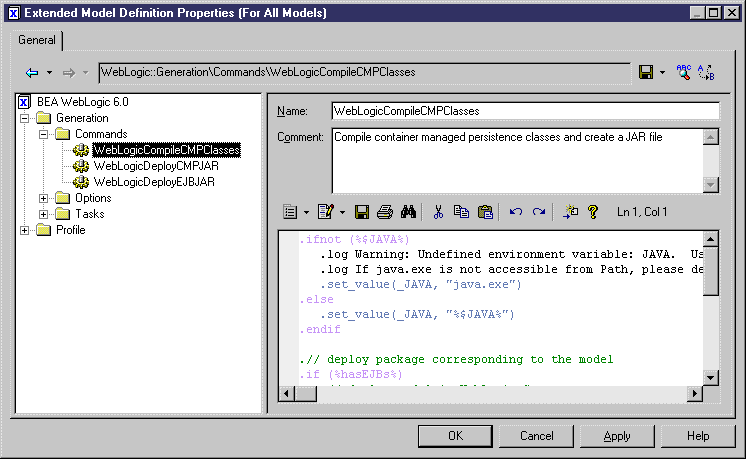Viewport: 746px width, 459px height.
Task: Open the back arrow history dropdown
Action: 49,73
